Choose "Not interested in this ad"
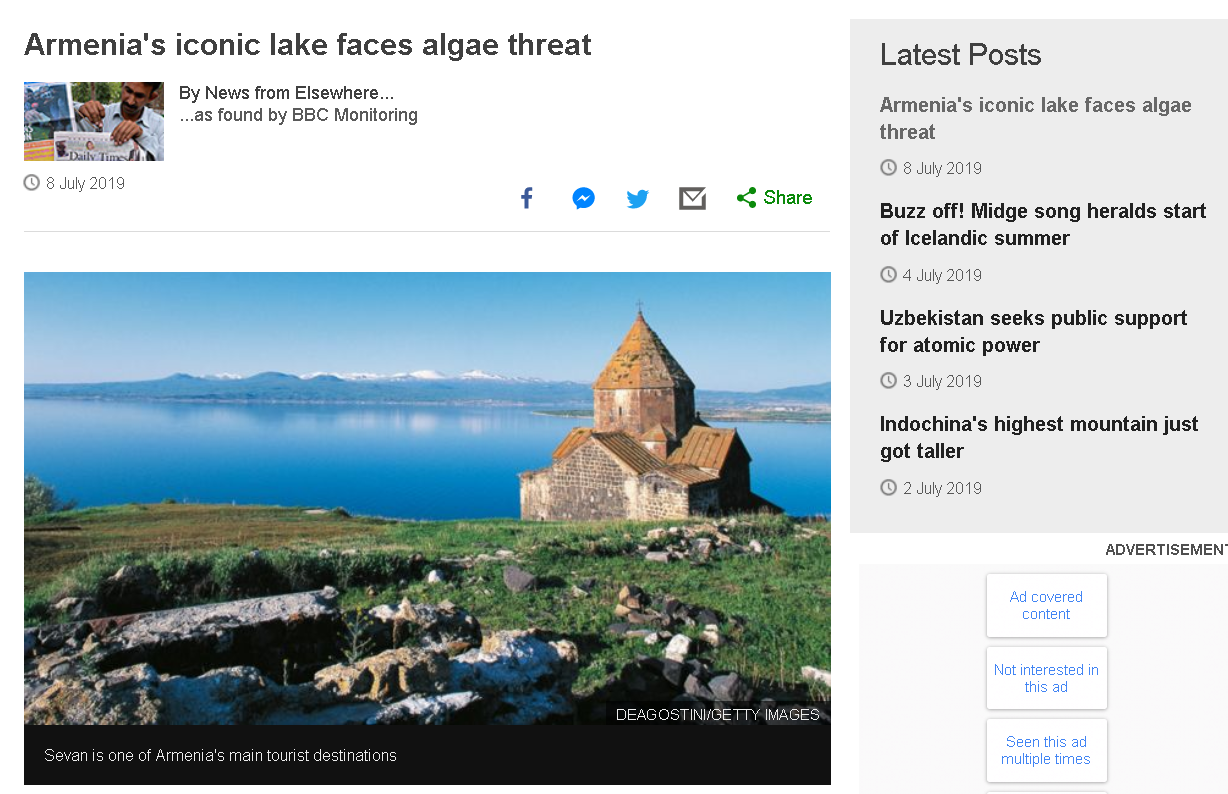This screenshot has height=794, width=1228. (x=1046, y=678)
